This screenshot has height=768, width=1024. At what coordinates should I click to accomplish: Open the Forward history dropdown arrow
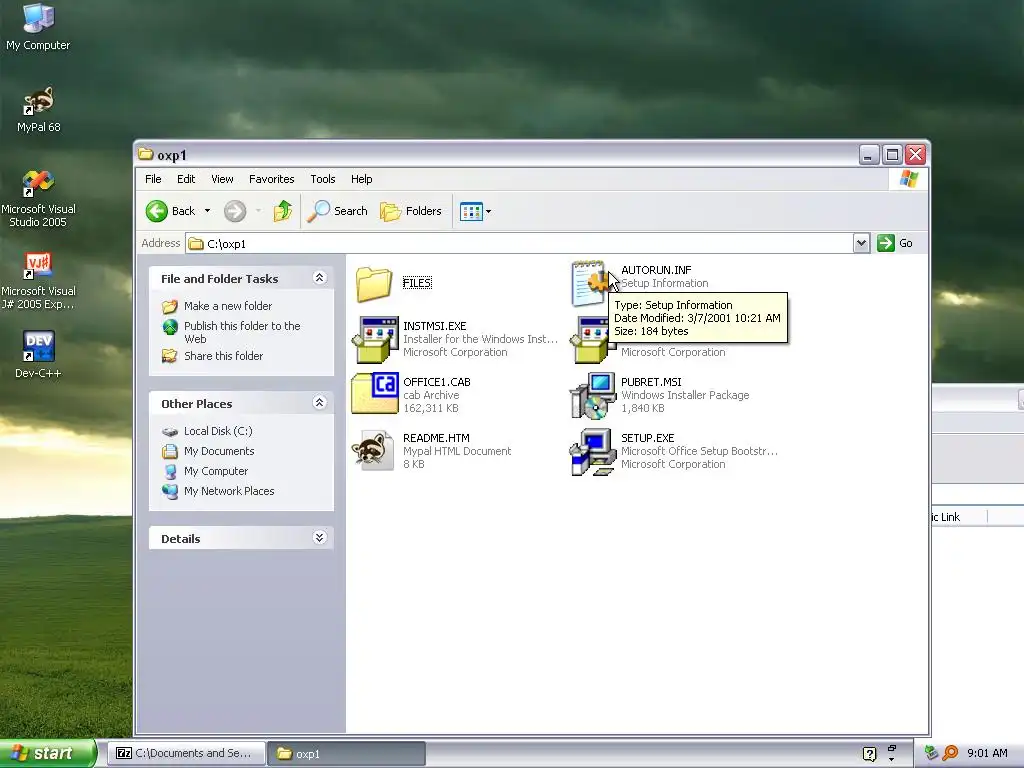coord(258,211)
